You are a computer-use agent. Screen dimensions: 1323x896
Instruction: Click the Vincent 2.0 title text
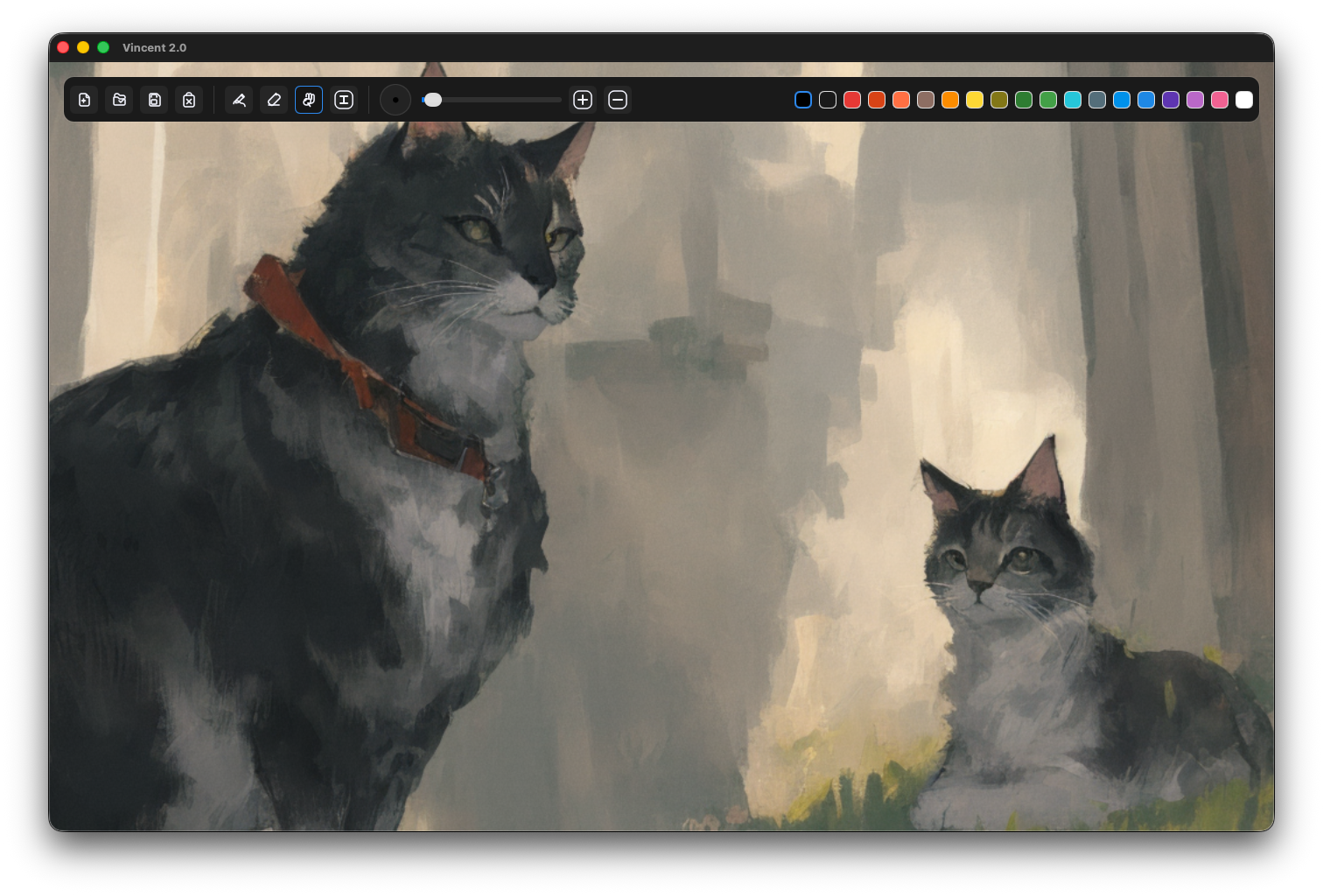click(154, 48)
